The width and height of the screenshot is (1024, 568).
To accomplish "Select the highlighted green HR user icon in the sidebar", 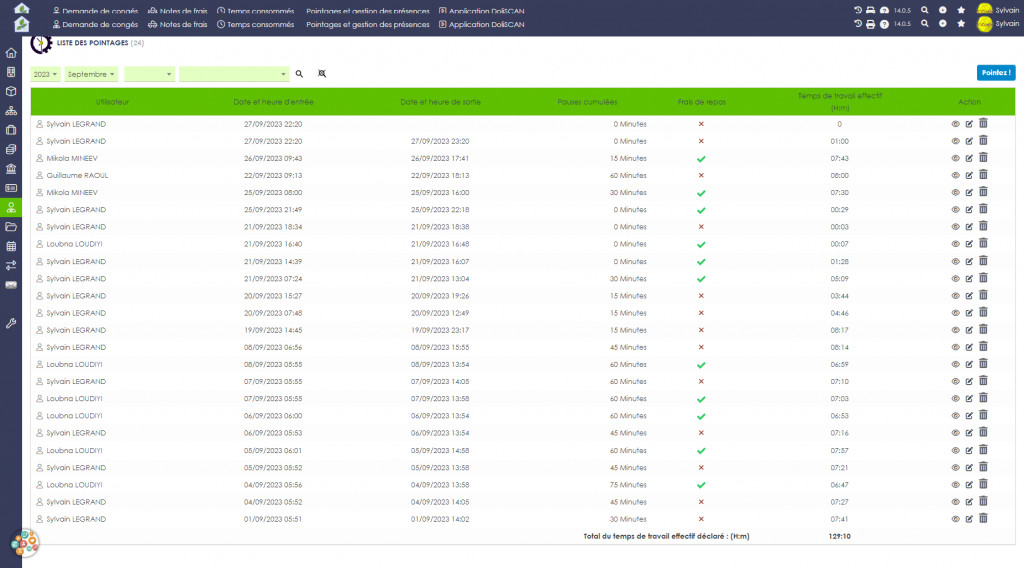I will [11, 208].
